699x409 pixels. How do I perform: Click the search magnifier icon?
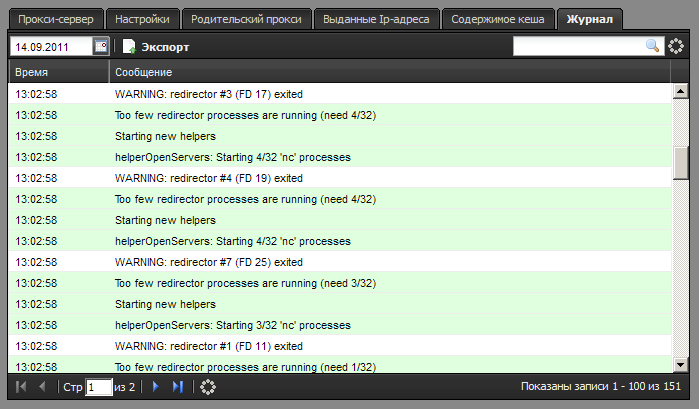point(652,46)
